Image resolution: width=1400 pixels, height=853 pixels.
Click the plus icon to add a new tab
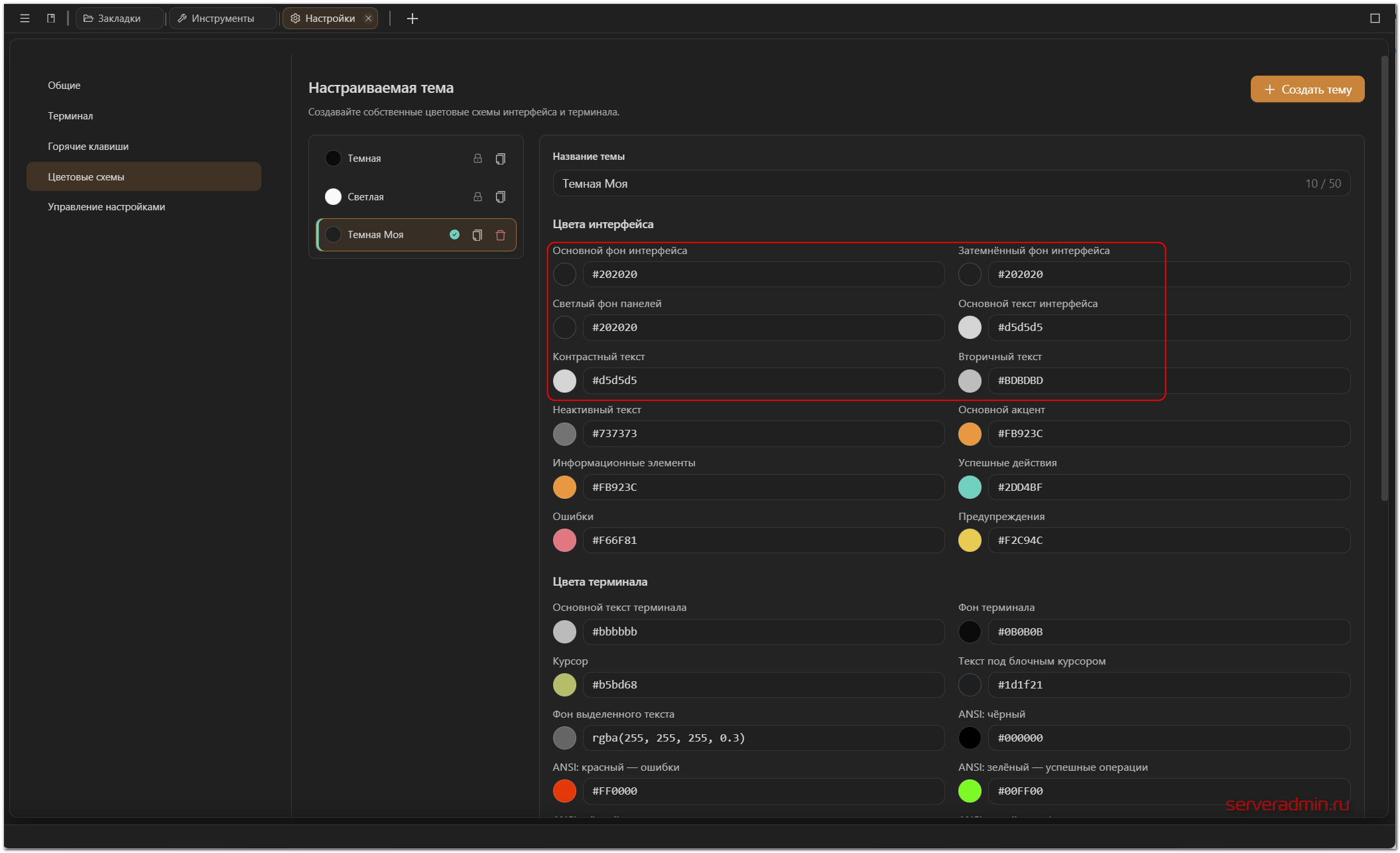[413, 19]
